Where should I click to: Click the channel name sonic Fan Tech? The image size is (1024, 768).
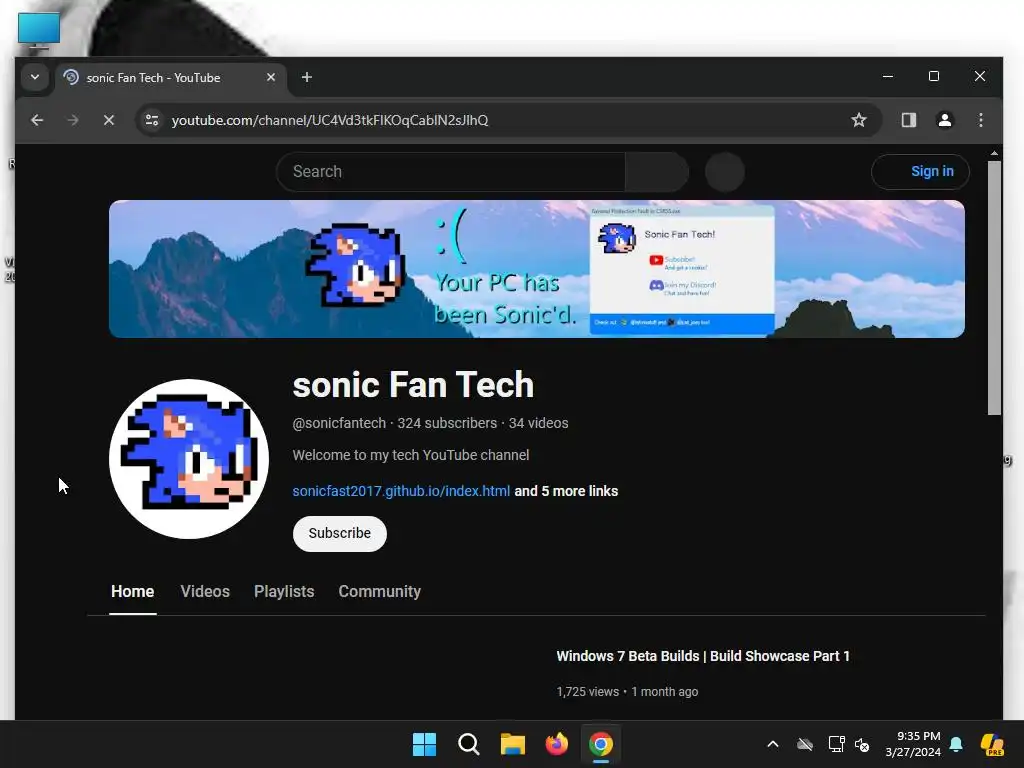[413, 385]
